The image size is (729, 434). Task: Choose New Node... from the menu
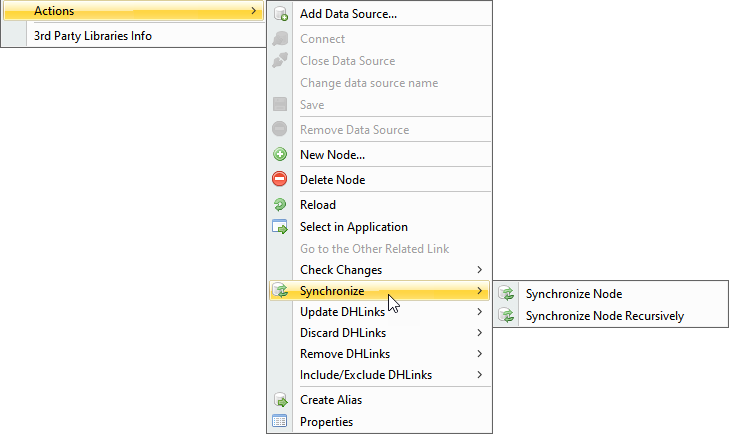[332, 155]
